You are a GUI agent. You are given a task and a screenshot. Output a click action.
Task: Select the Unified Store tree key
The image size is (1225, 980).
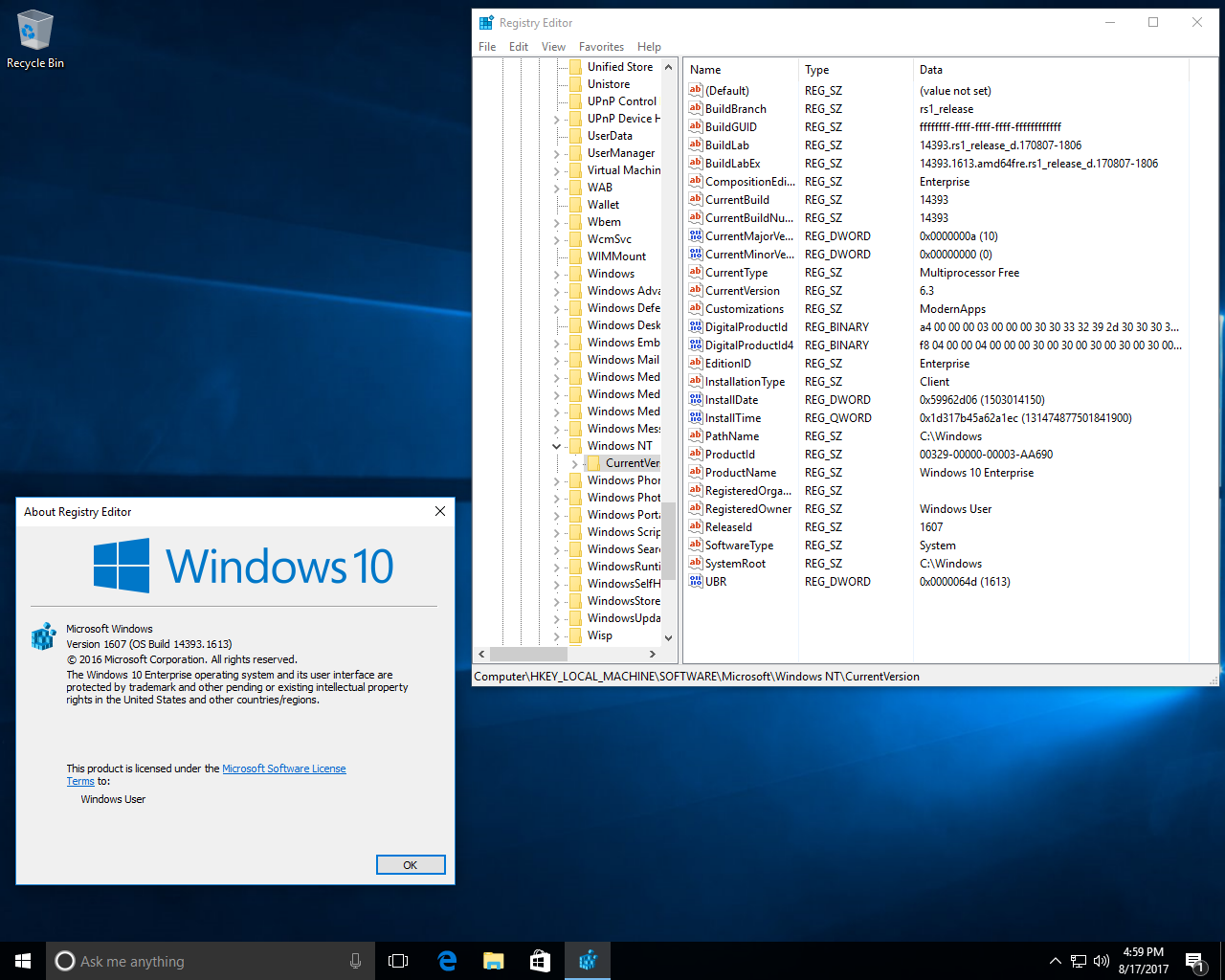[620, 66]
